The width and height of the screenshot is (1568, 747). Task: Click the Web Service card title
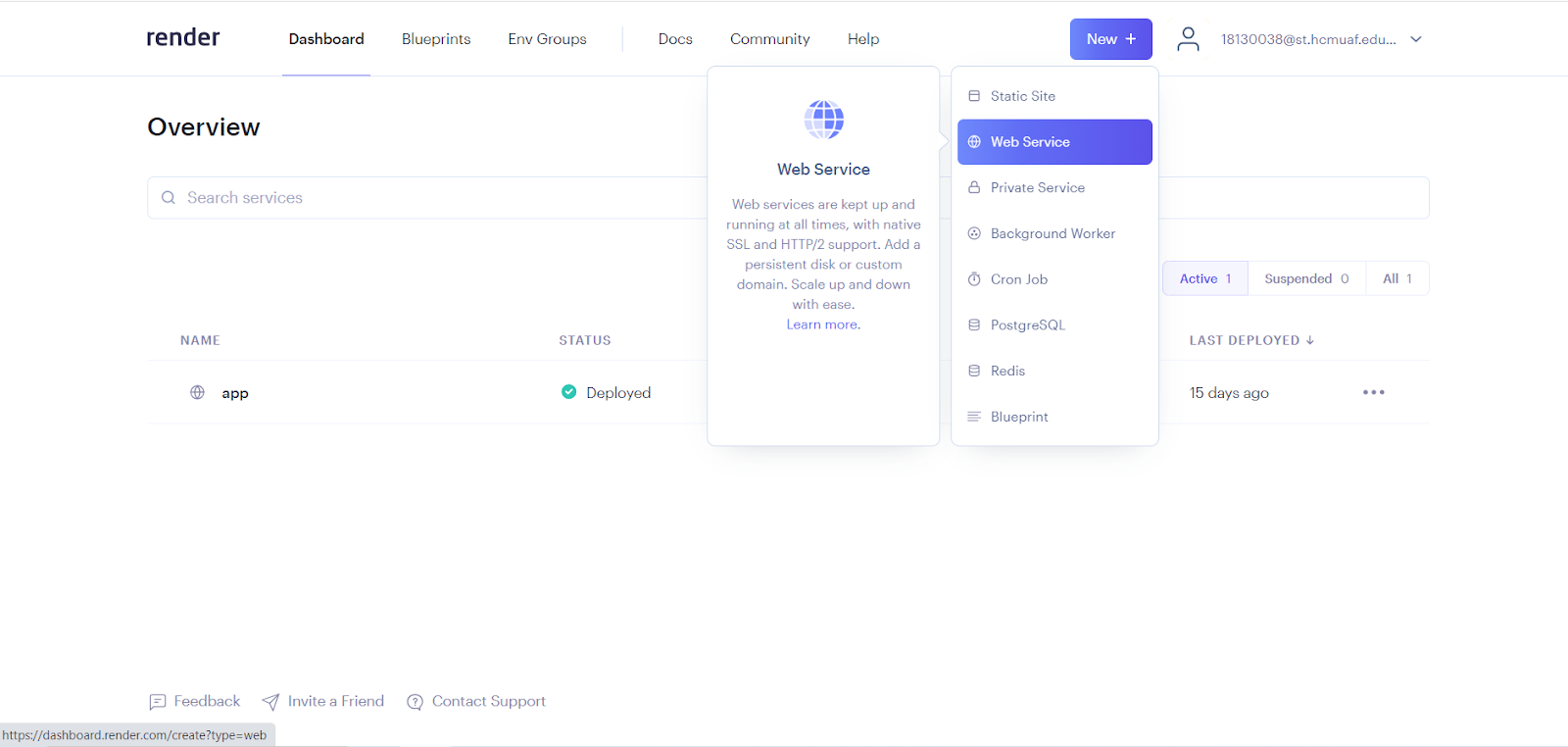point(823,170)
